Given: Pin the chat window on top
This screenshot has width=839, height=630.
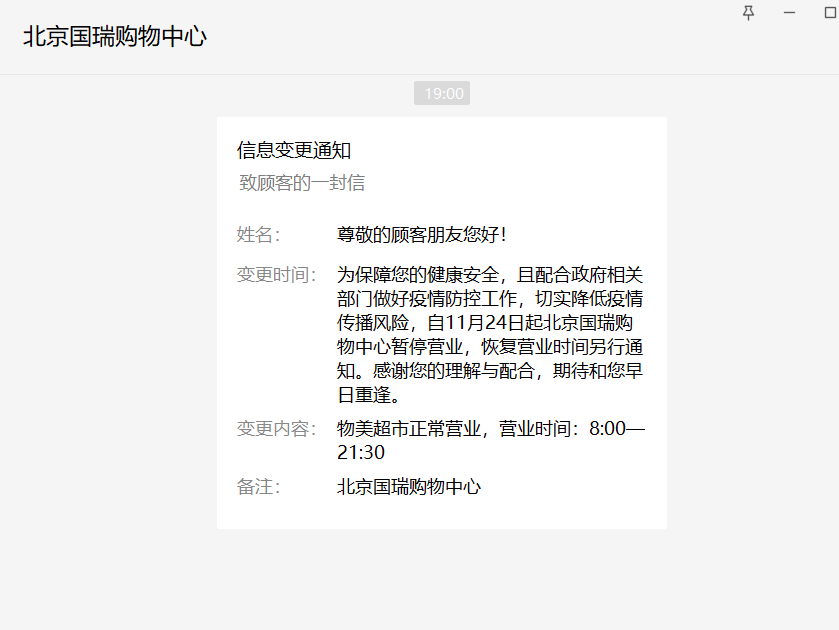Looking at the screenshot, I should coord(749,12).
